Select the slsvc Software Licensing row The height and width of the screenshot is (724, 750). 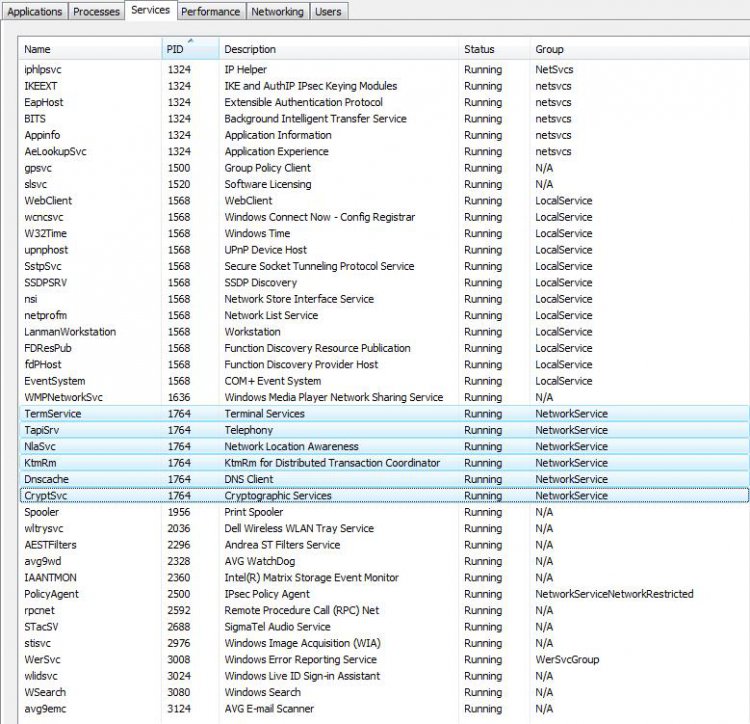point(384,184)
